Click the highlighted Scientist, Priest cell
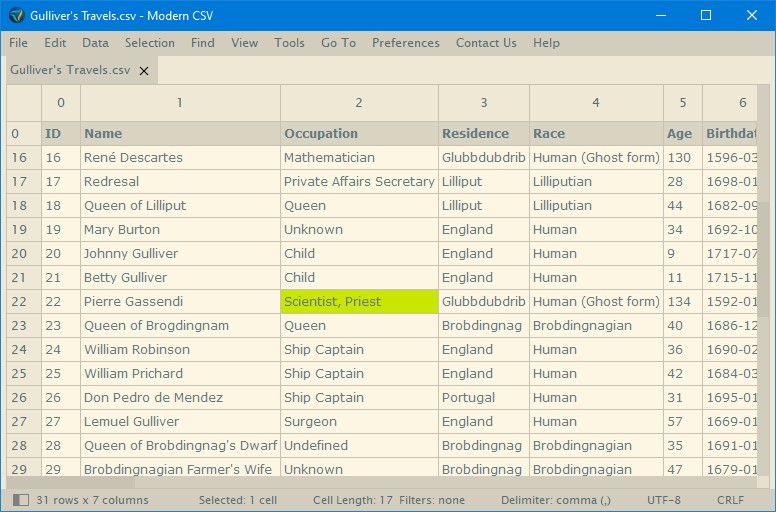Image resolution: width=776 pixels, height=512 pixels. 359,302
